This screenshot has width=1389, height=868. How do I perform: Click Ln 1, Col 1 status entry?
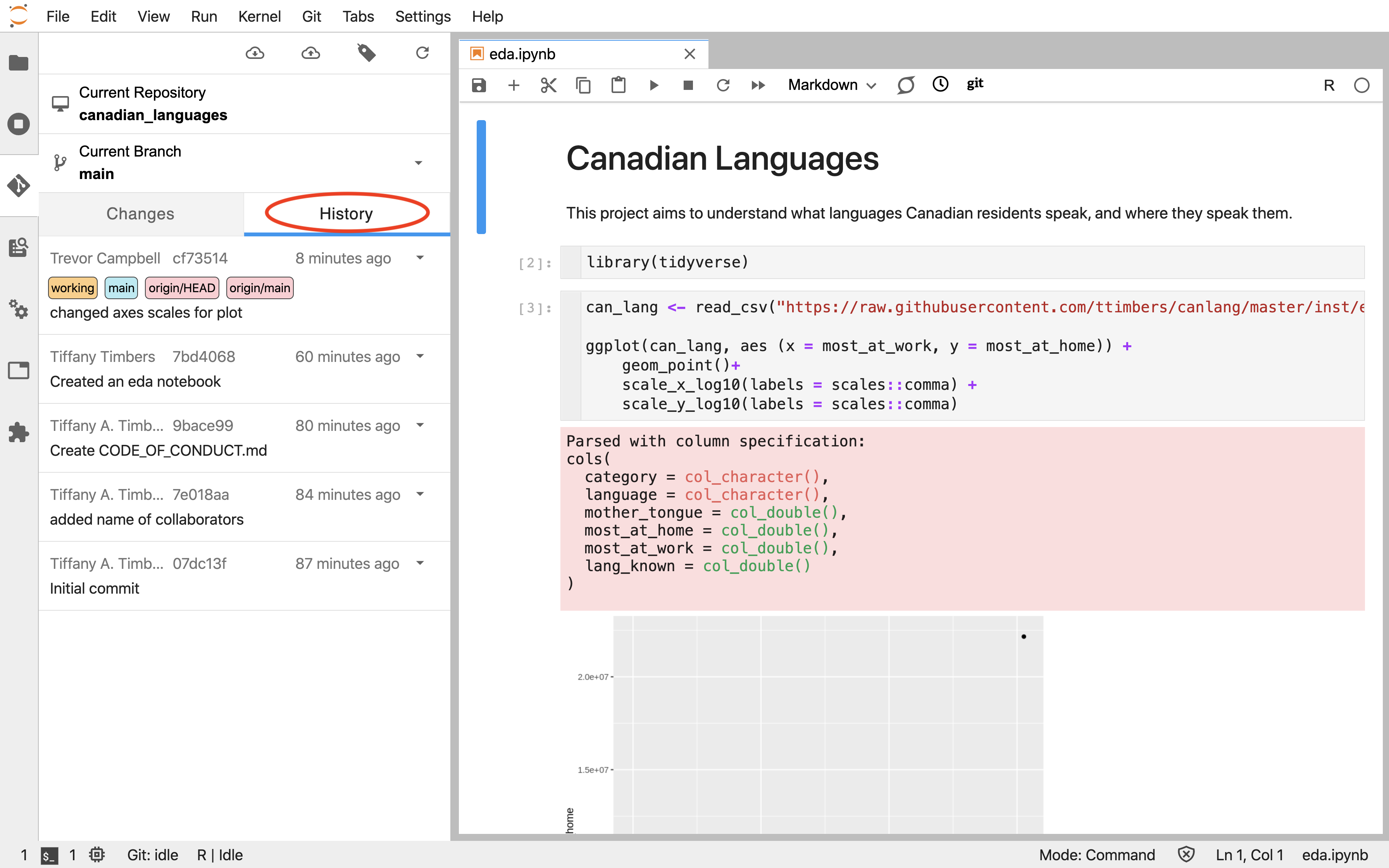pyautogui.click(x=1249, y=855)
